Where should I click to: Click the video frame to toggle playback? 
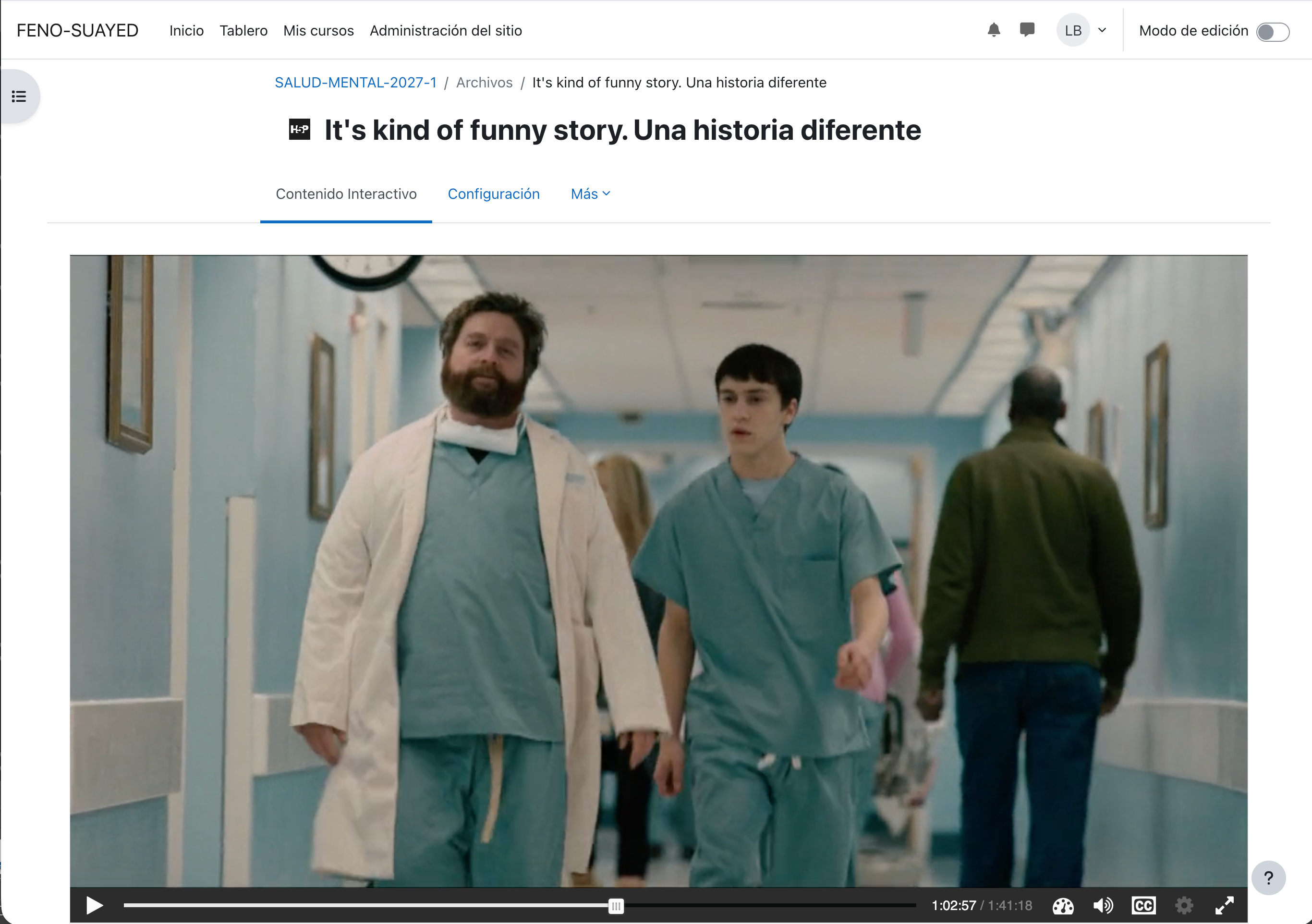[658, 571]
